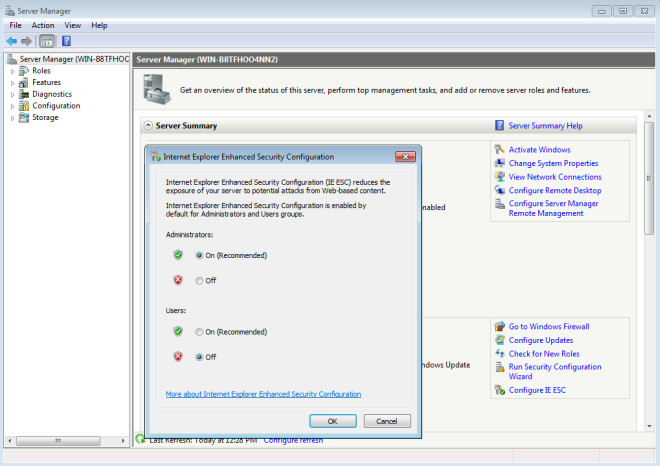Click the Run Security Configuration Wizard link
660x466 pixels.
555,371
